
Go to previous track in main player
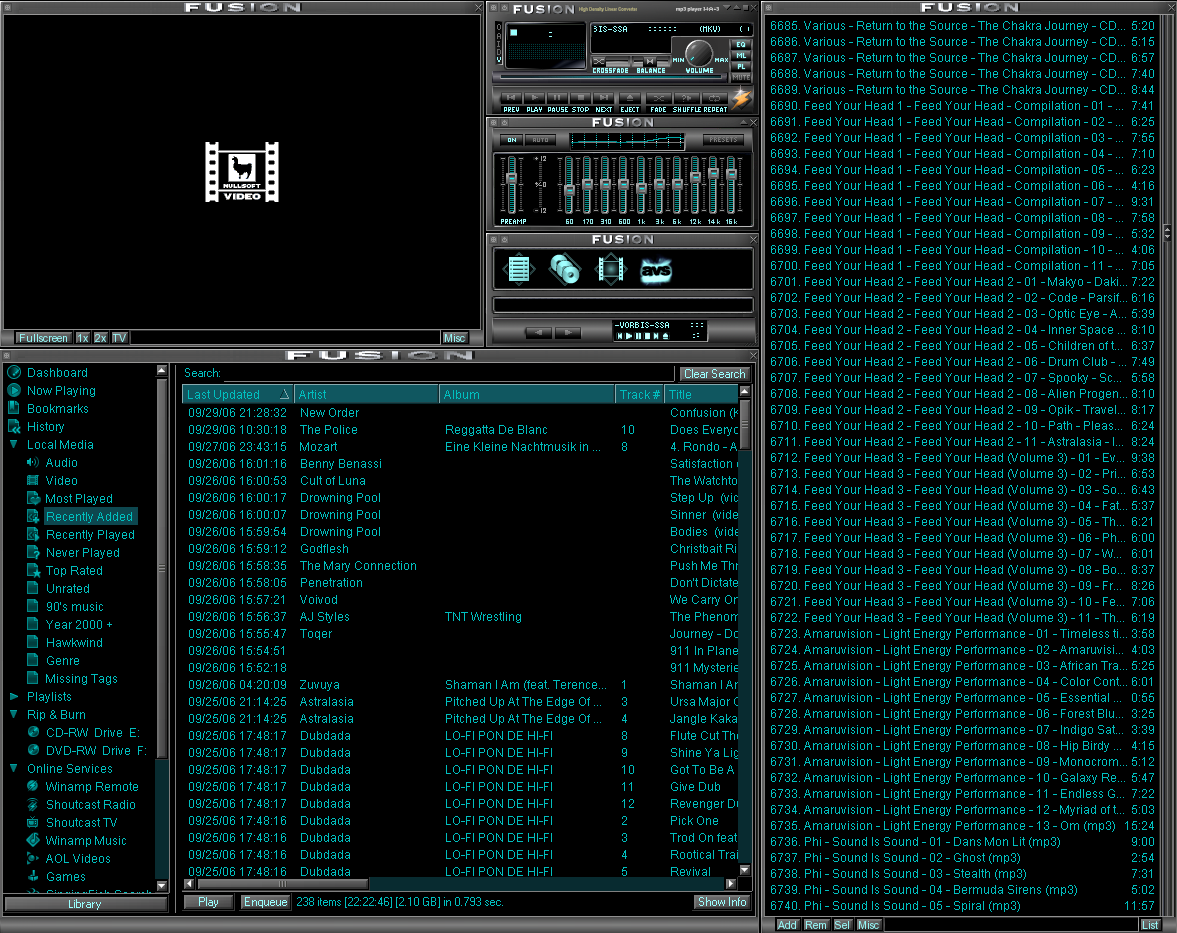click(x=511, y=98)
